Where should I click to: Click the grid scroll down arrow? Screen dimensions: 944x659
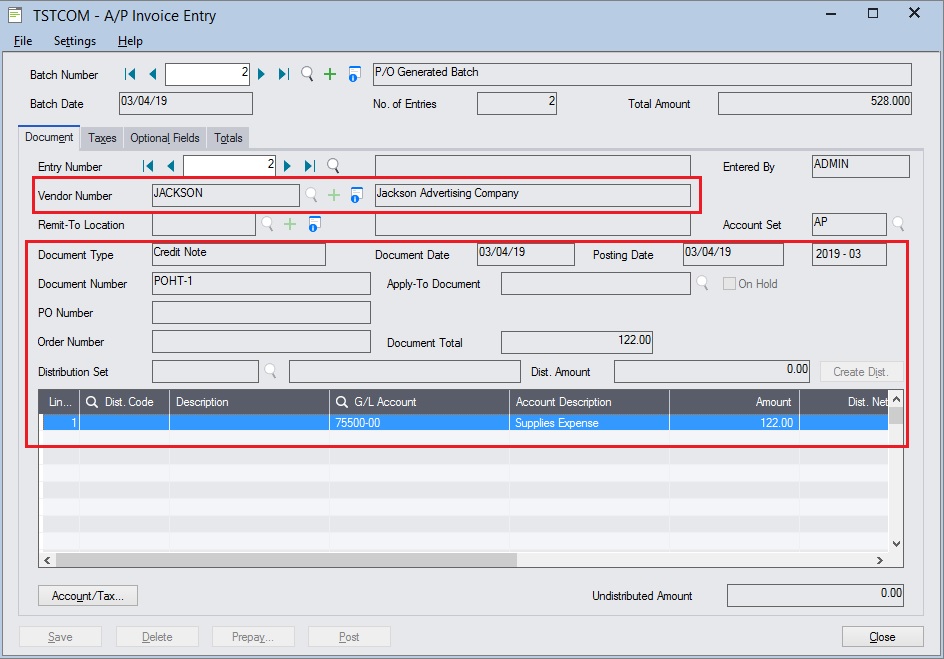[x=896, y=543]
